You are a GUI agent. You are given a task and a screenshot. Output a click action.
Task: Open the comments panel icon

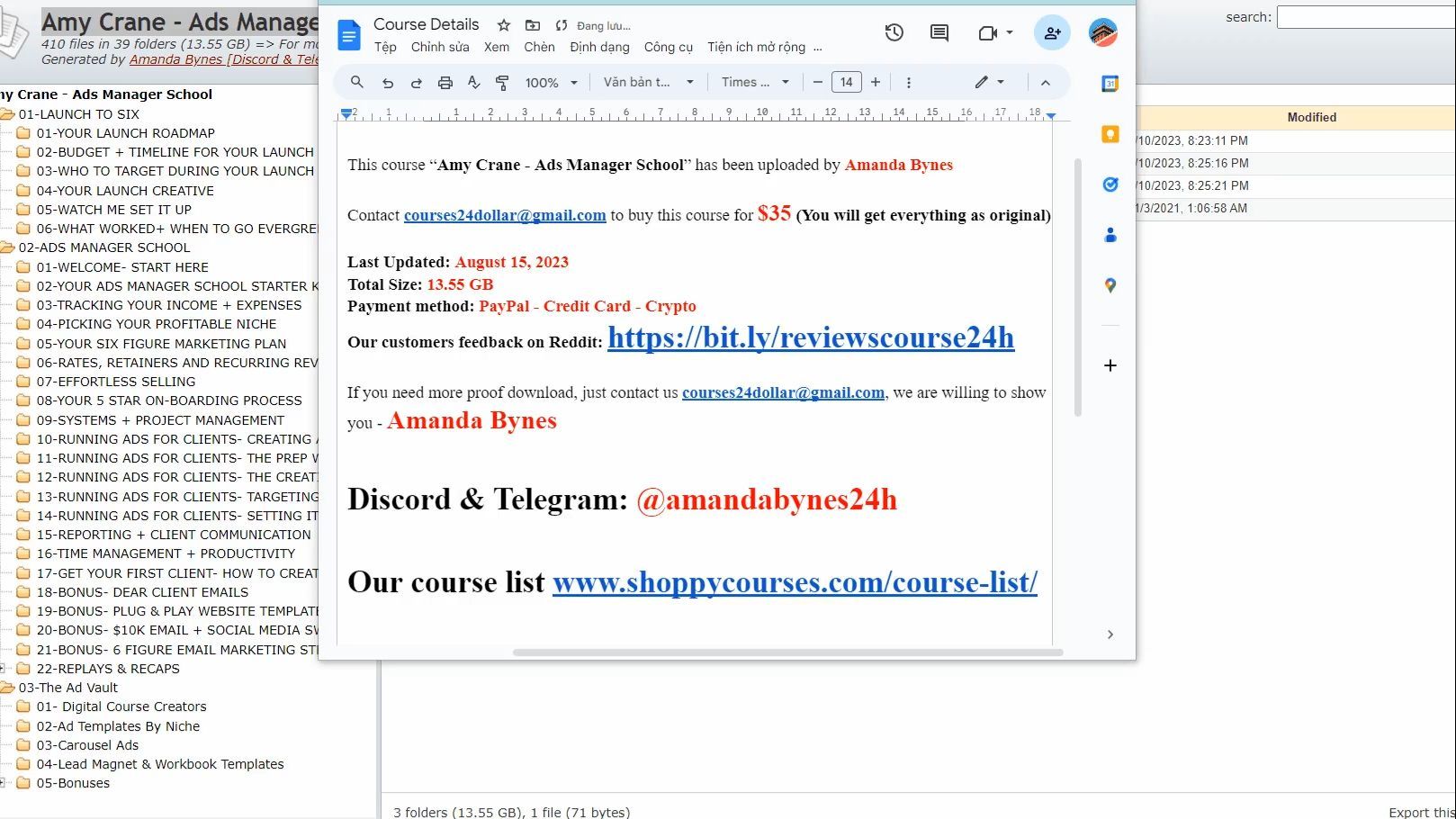[939, 33]
